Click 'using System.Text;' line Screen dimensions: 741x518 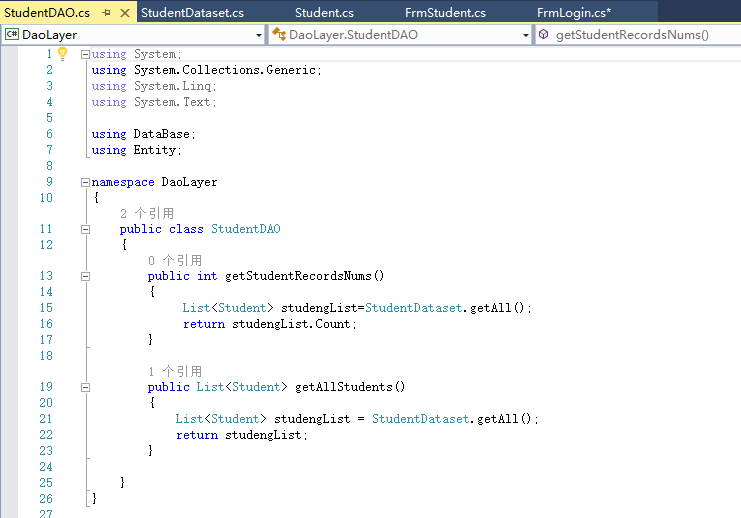tap(154, 102)
